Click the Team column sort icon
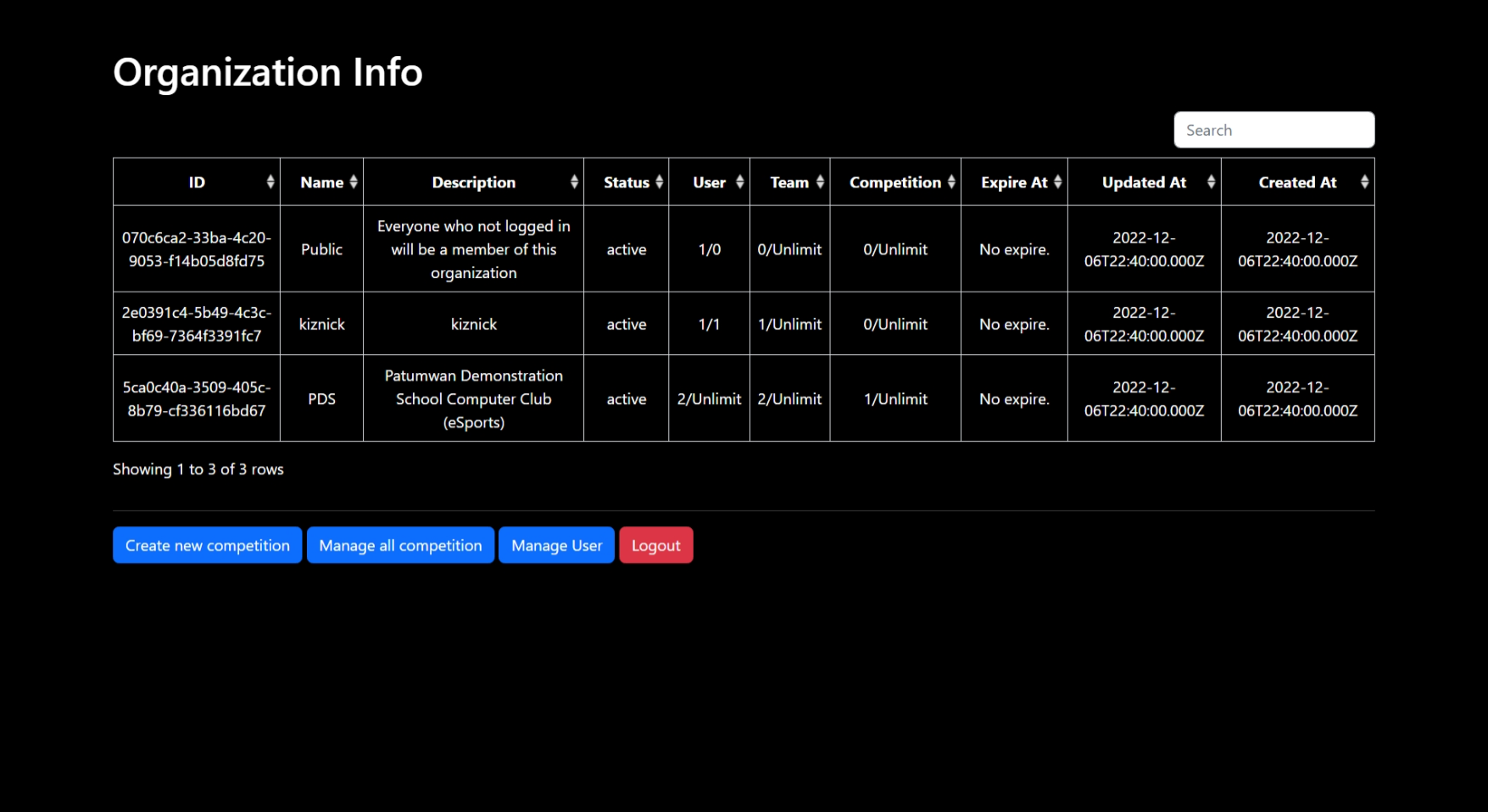1488x812 pixels. tap(820, 182)
